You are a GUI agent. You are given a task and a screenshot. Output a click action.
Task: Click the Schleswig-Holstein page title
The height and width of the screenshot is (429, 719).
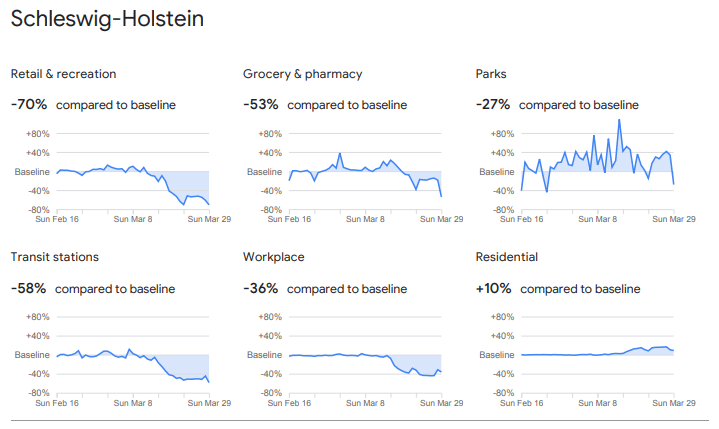pyautogui.click(x=120, y=20)
